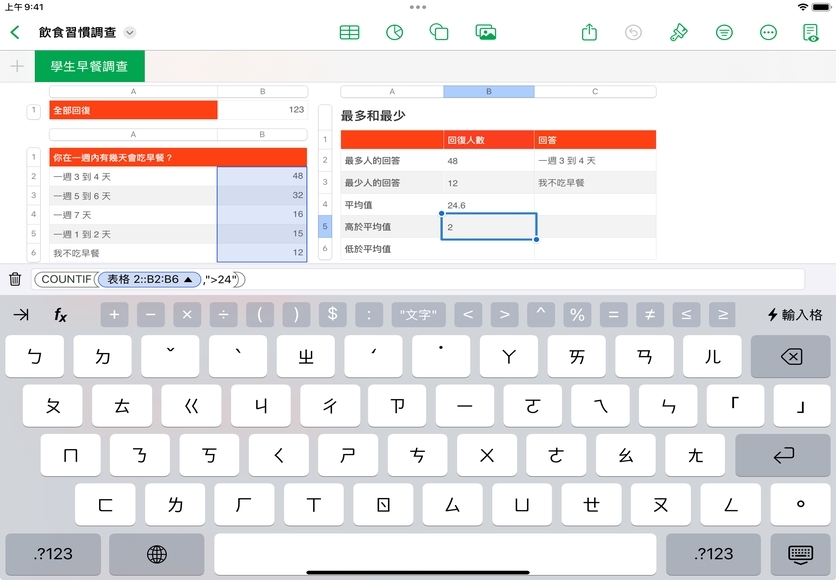836x580 pixels.
Task: Switch the keyboard to .?123 numbers layout
Action: point(53,553)
